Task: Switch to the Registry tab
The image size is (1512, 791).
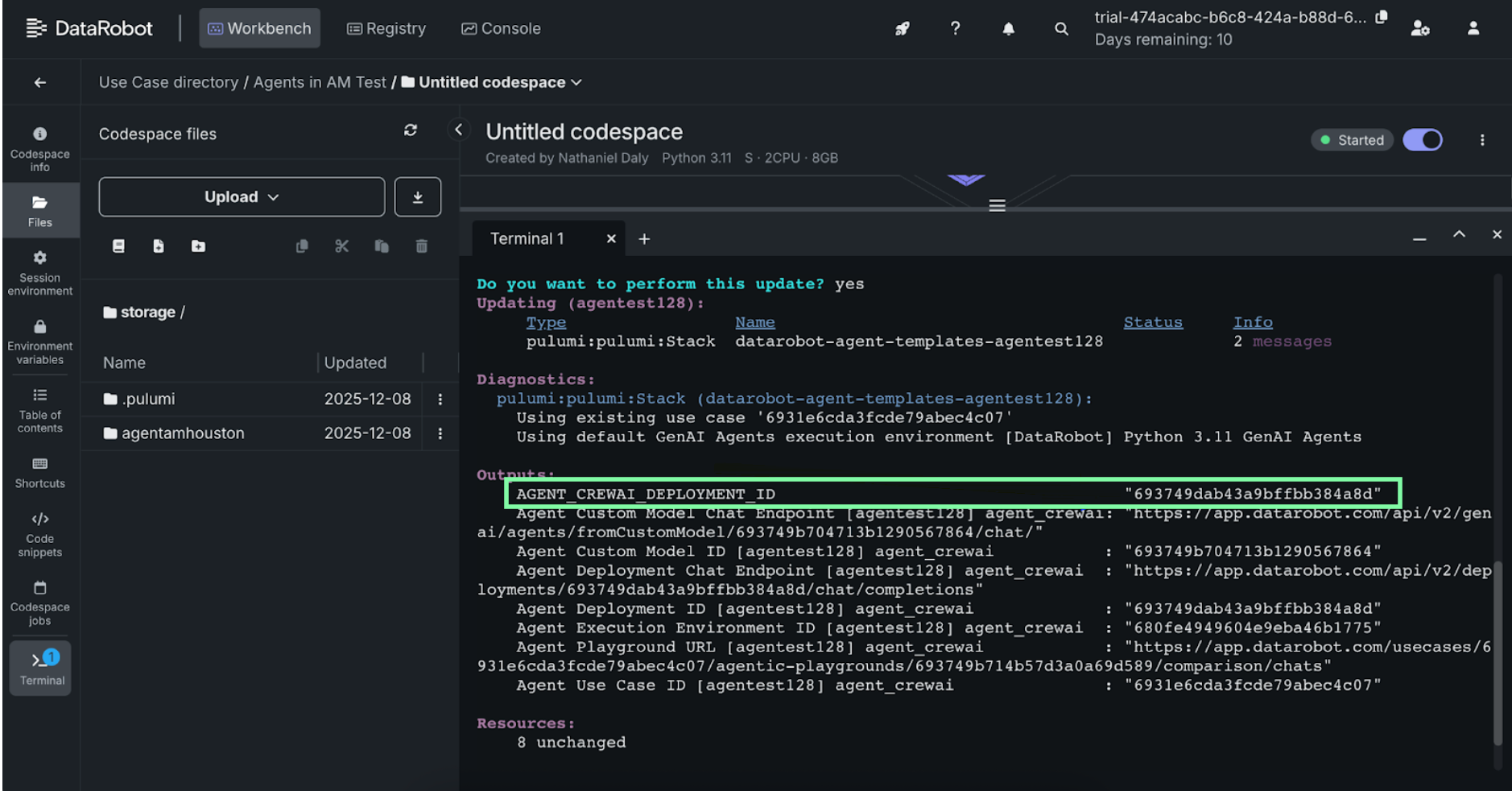Action: tap(386, 29)
